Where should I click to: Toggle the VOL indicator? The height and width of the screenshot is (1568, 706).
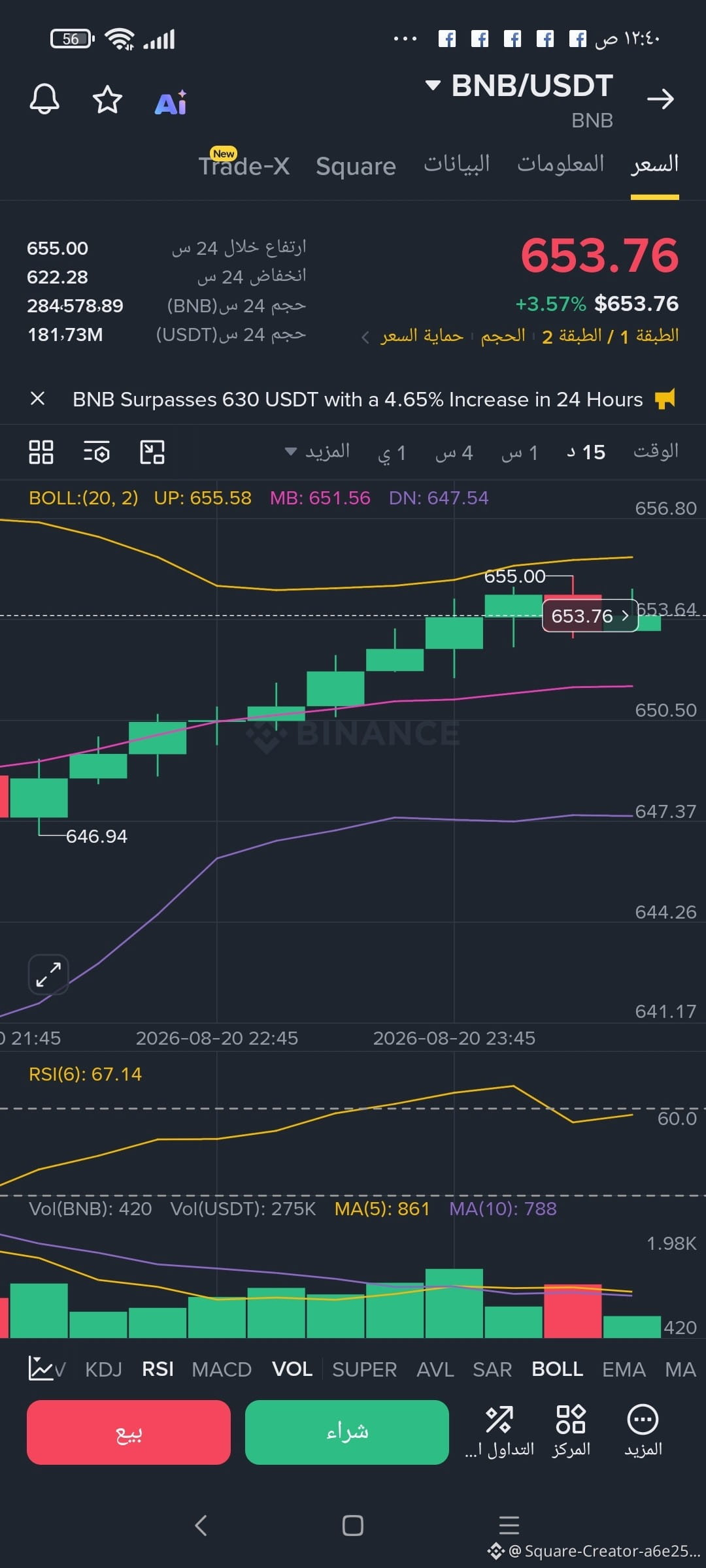292,1369
